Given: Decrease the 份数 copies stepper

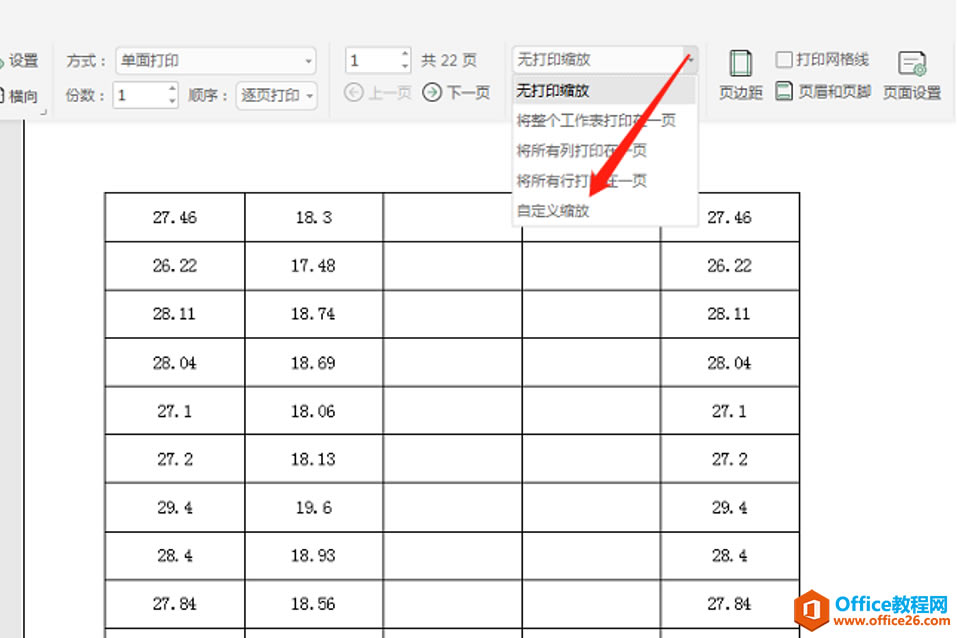Looking at the screenshot, I should 172,101.
